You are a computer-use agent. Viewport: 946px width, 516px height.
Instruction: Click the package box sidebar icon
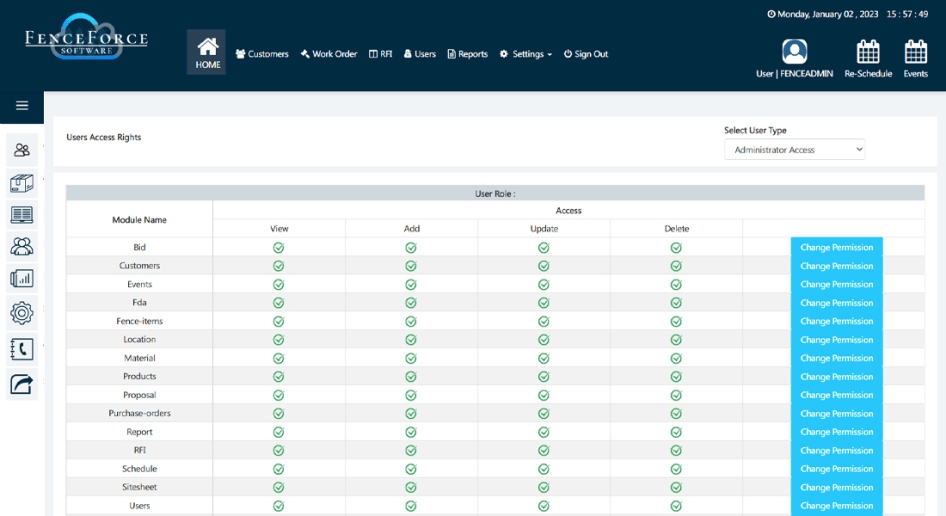[22, 183]
